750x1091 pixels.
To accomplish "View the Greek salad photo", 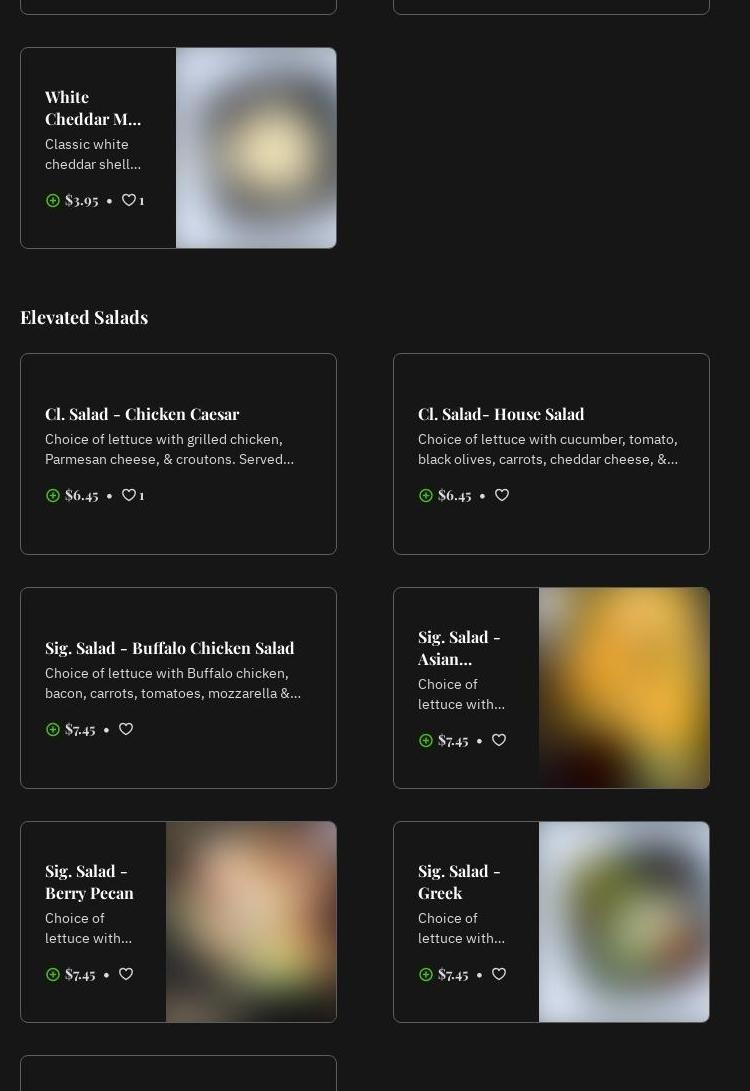I will click(624, 922).
